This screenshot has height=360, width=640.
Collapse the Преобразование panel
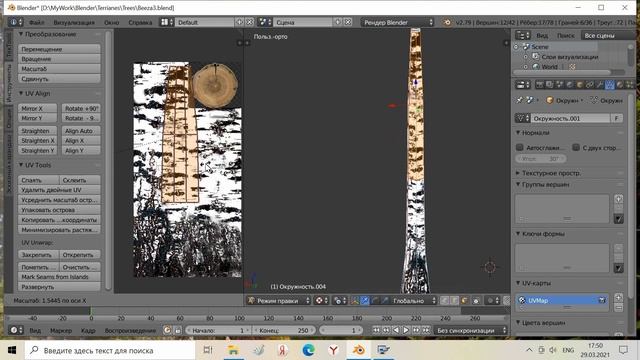click(x=21, y=34)
